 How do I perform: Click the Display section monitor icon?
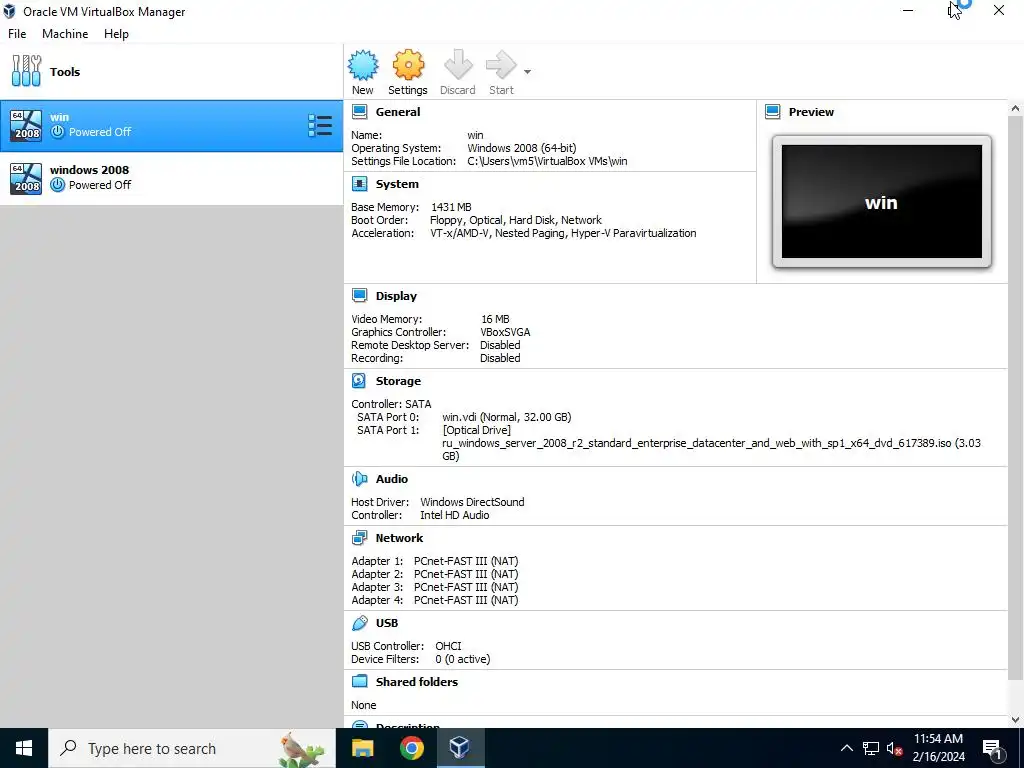[359, 295]
